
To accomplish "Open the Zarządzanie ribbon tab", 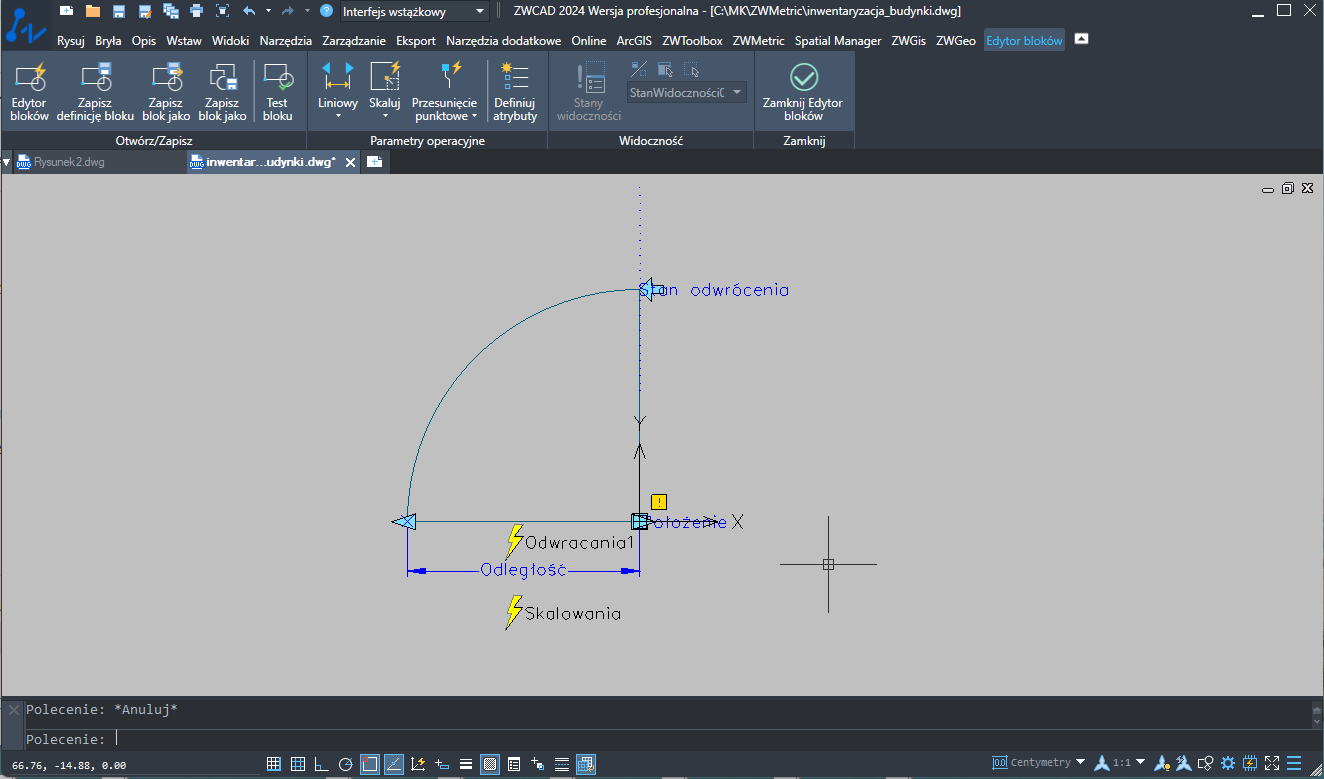I will point(354,41).
